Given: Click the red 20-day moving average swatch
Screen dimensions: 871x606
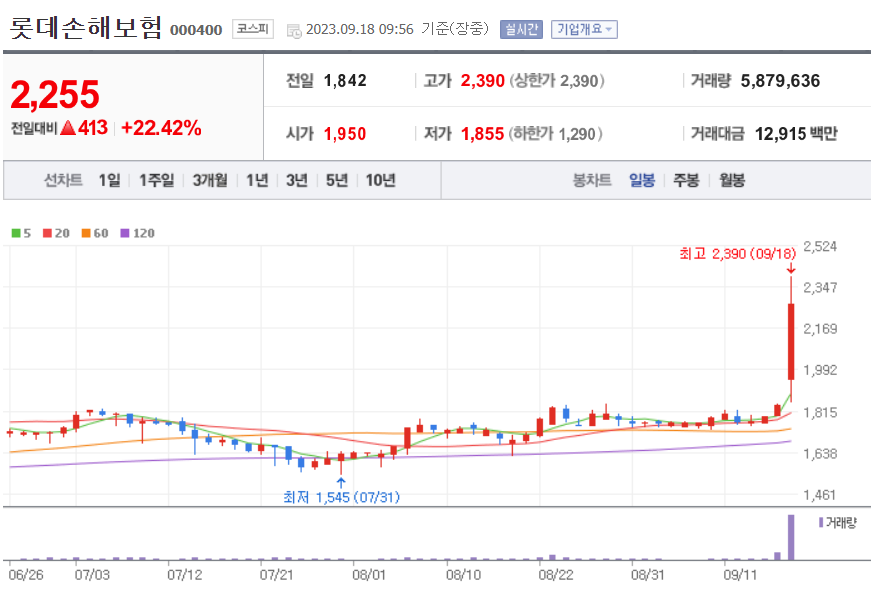Looking at the screenshot, I should [x=47, y=233].
